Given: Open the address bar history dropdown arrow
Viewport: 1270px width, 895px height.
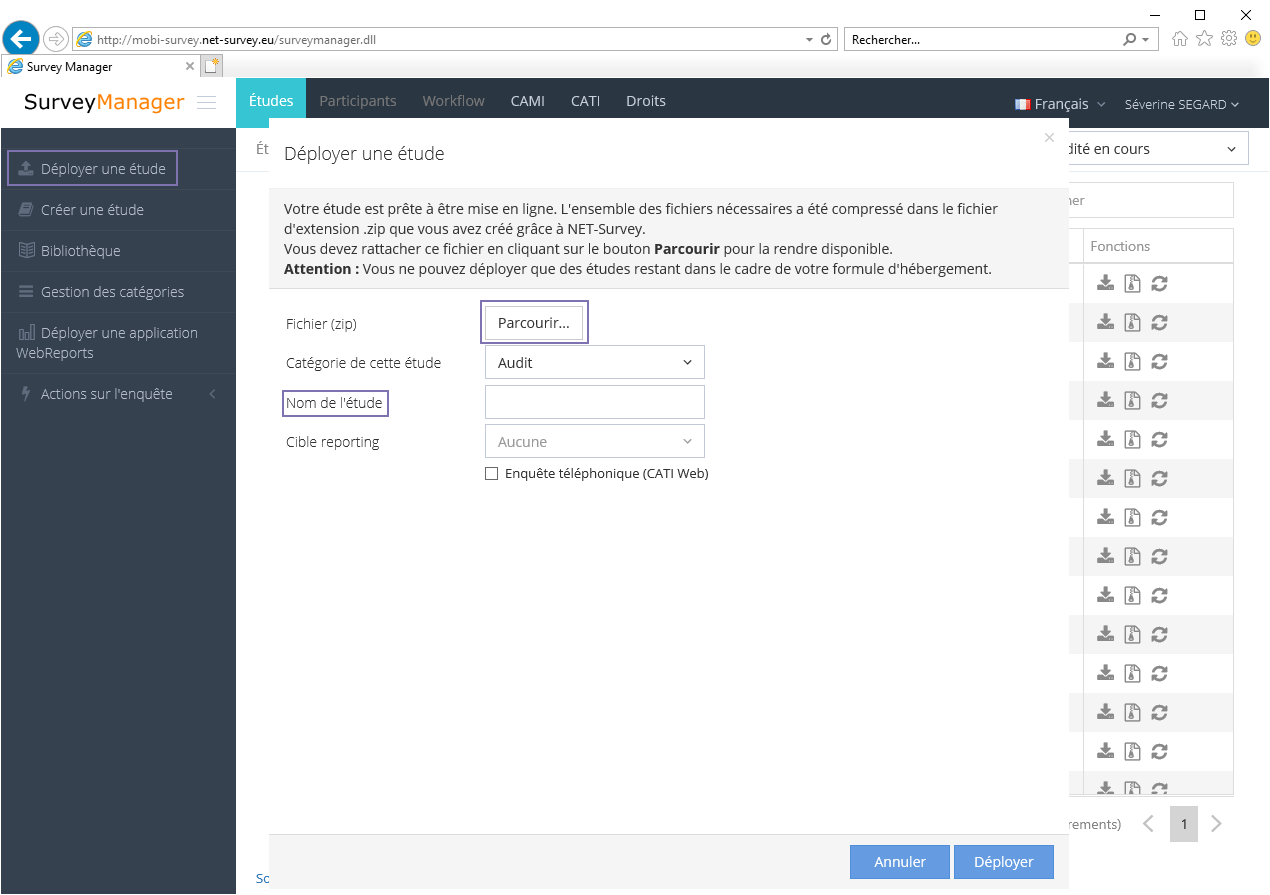Looking at the screenshot, I should 809,40.
